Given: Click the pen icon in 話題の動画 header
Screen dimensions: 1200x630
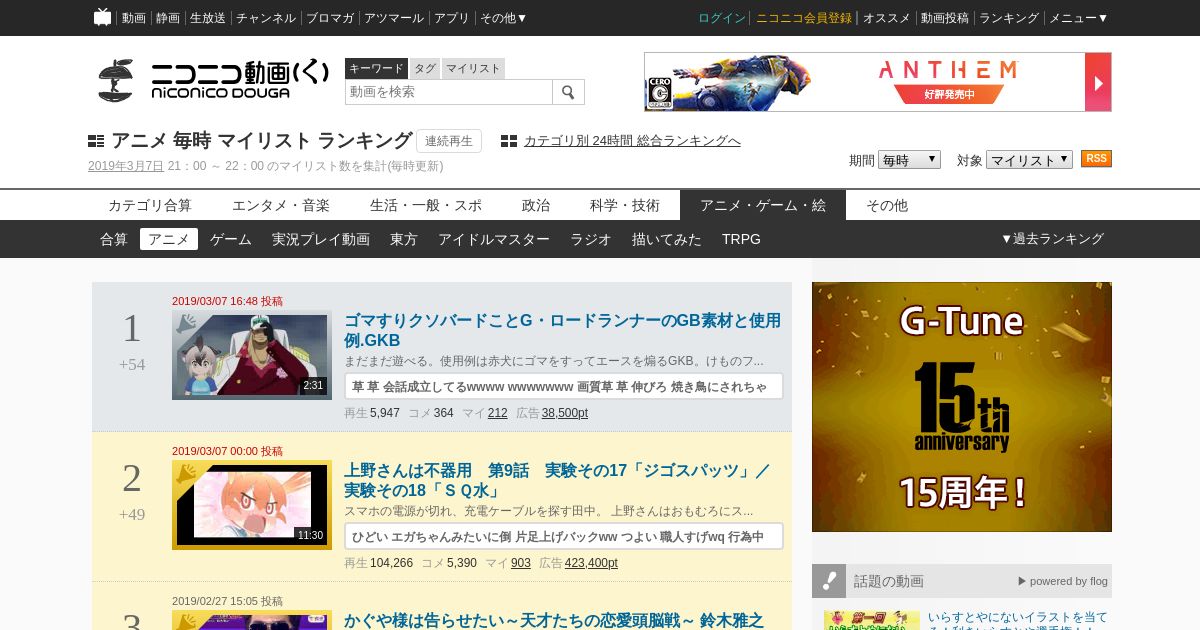Looking at the screenshot, I should click(x=829, y=580).
